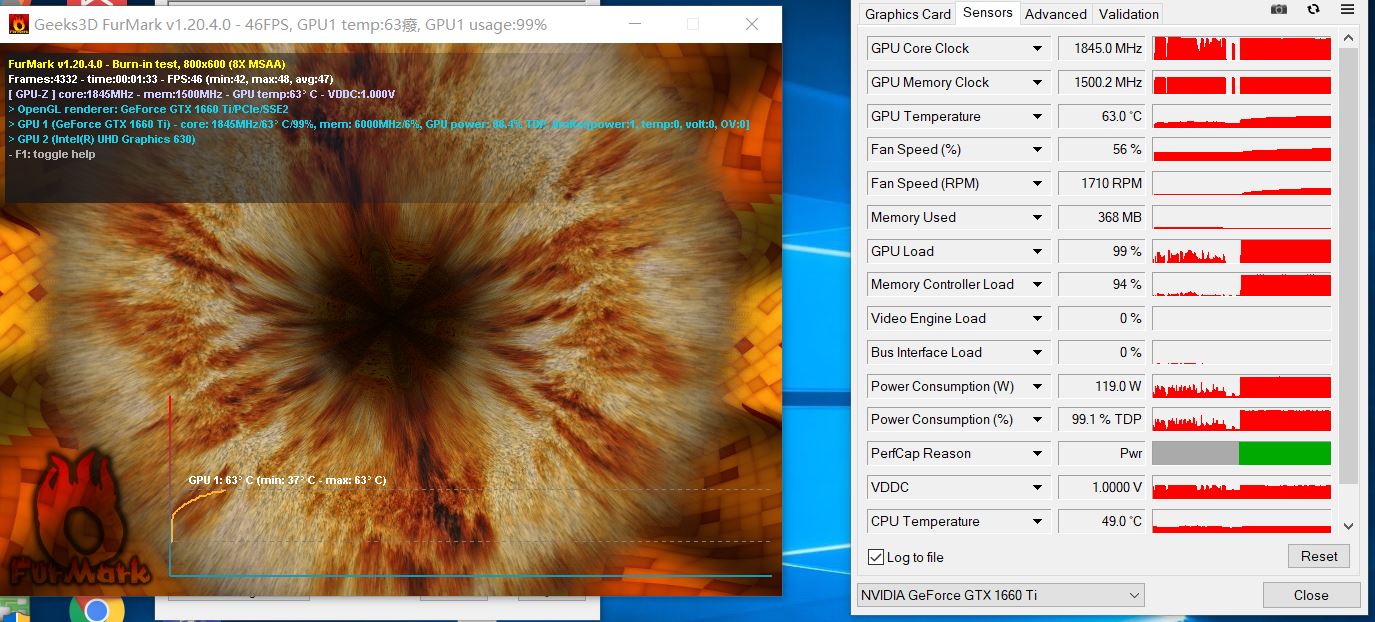Open the Fan Speed (%) dropdown

1038,149
